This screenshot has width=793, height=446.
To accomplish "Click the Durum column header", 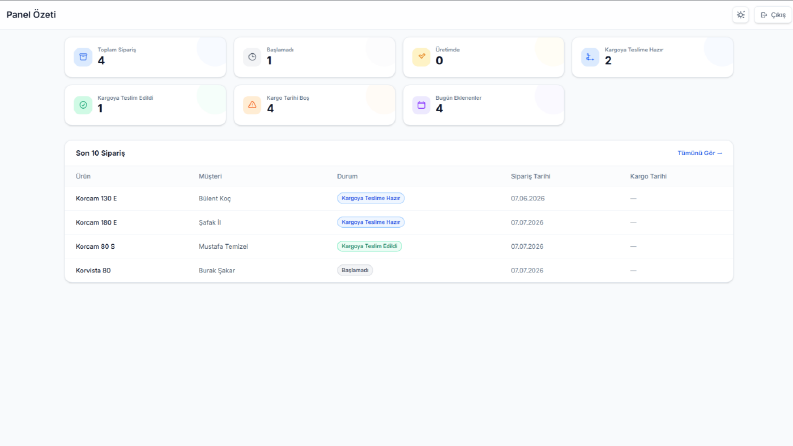I will point(347,176).
